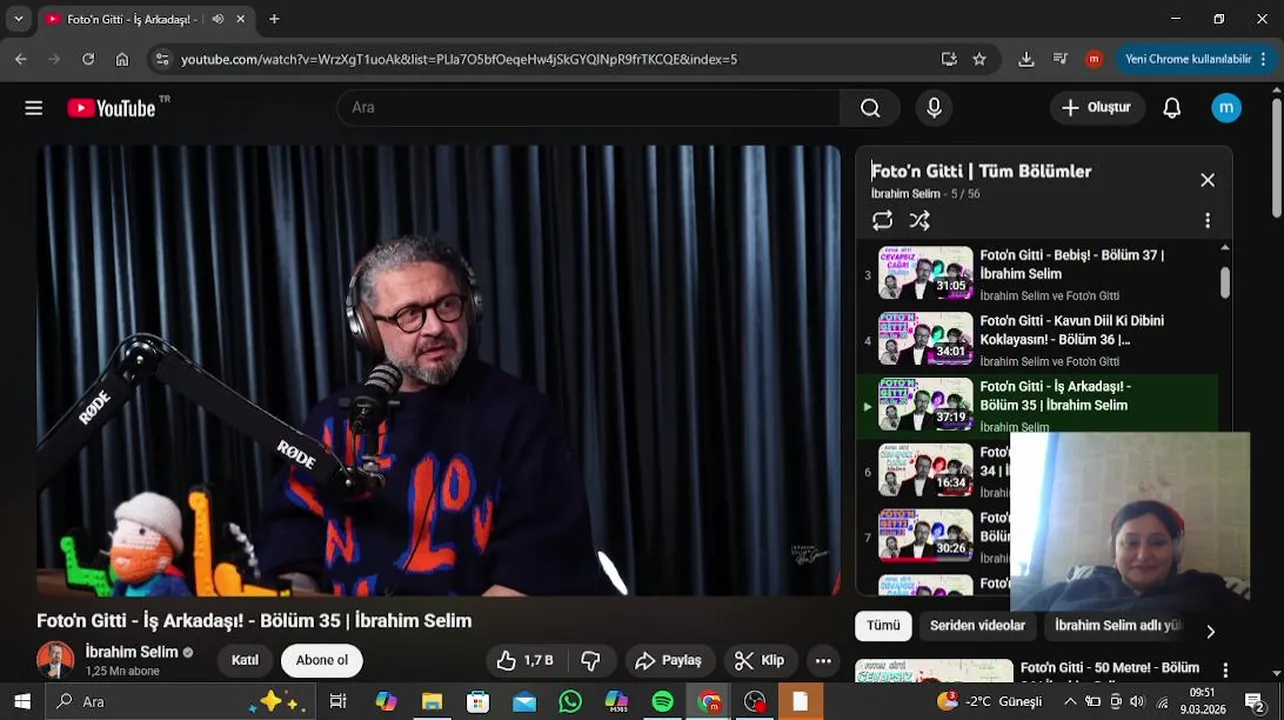Select the 'İbrahim Selim adlı' filter chip

point(1117,626)
